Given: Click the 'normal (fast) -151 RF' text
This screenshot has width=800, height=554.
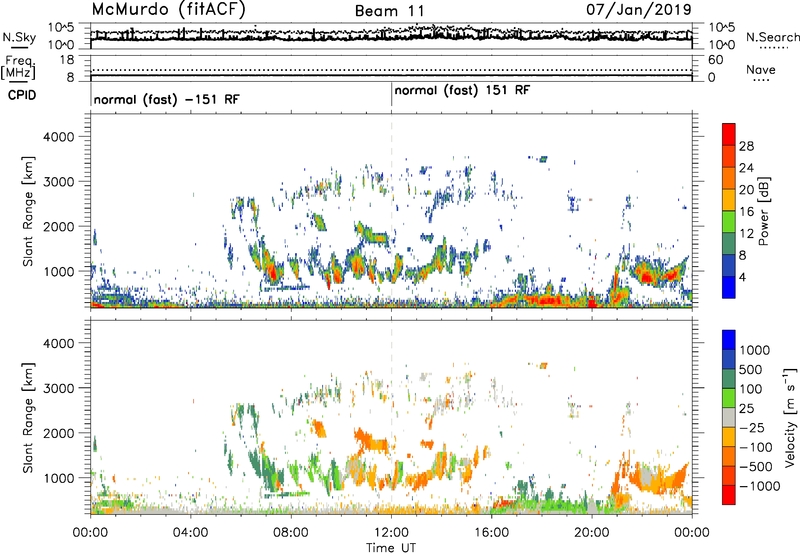Looking at the screenshot, I should click(x=166, y=99).
